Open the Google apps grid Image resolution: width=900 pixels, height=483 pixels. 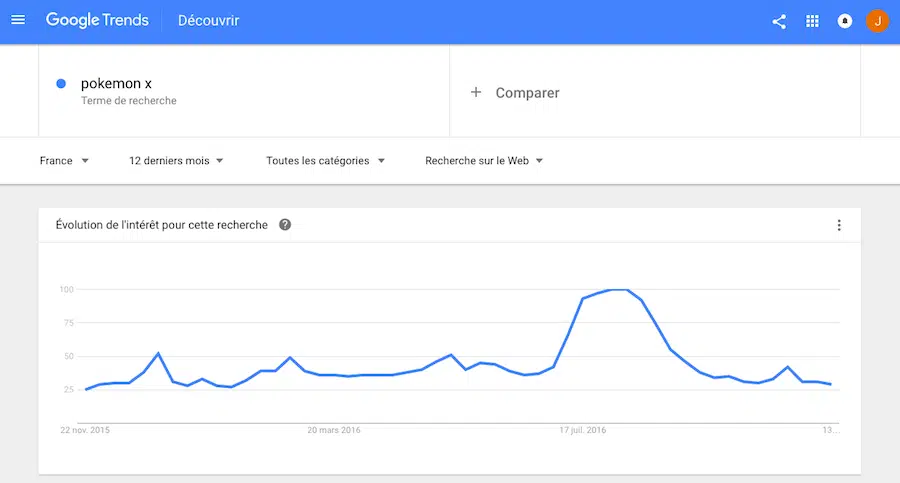[x=812, y=21]
